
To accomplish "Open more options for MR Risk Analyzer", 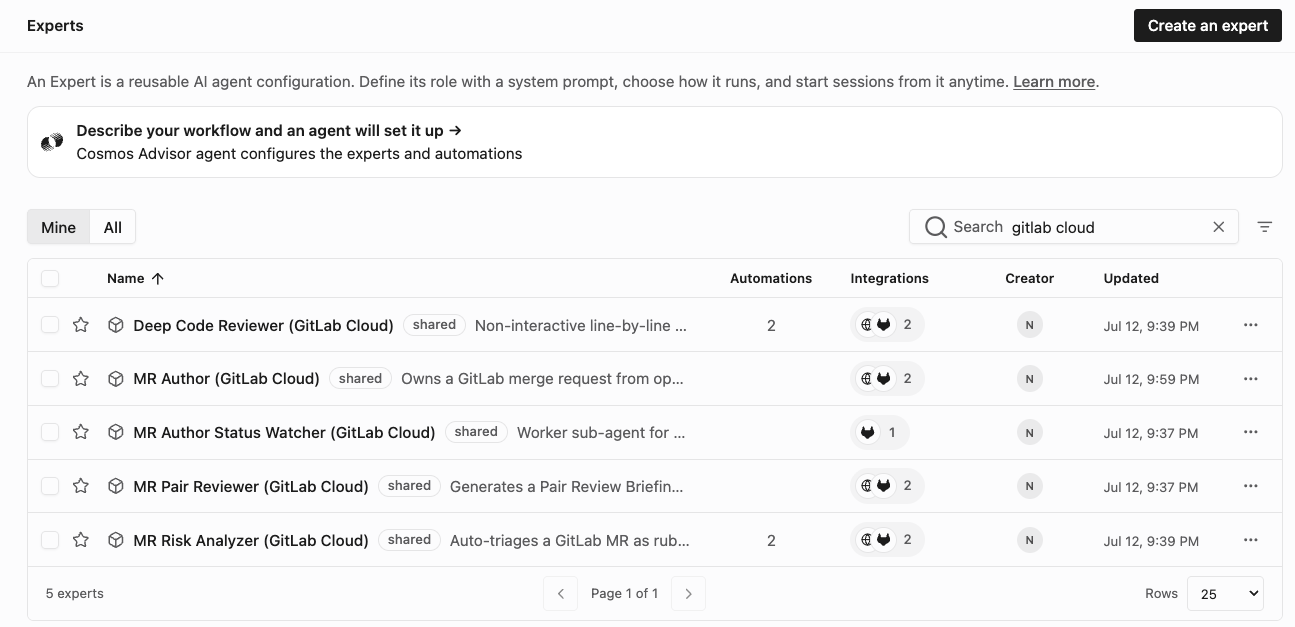I will click(x=1251, y=540).
